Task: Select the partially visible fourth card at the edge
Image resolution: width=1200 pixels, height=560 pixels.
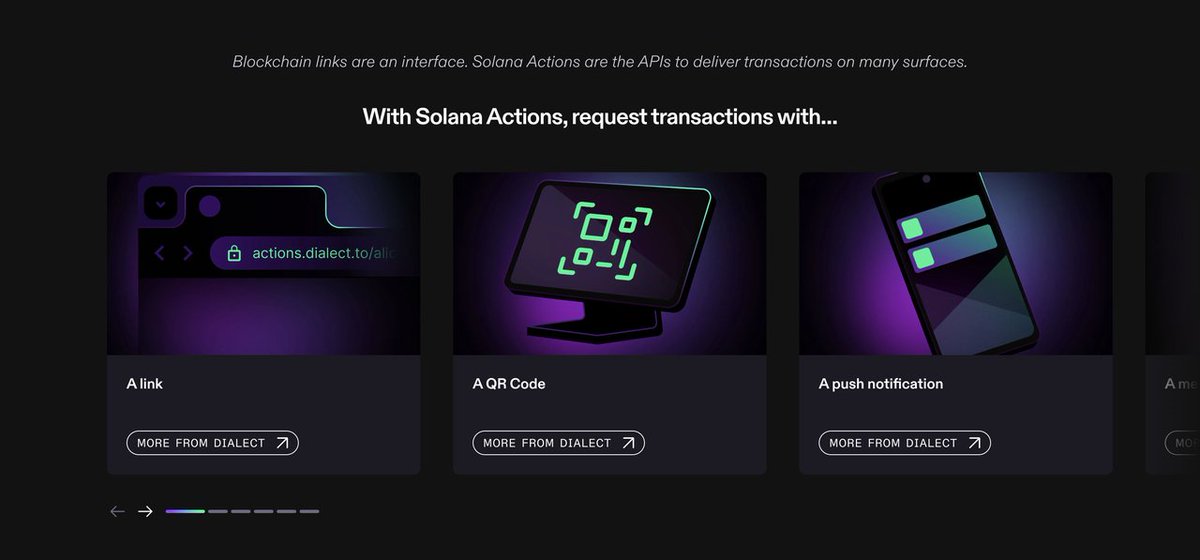Action: (x=1172, y=323)
